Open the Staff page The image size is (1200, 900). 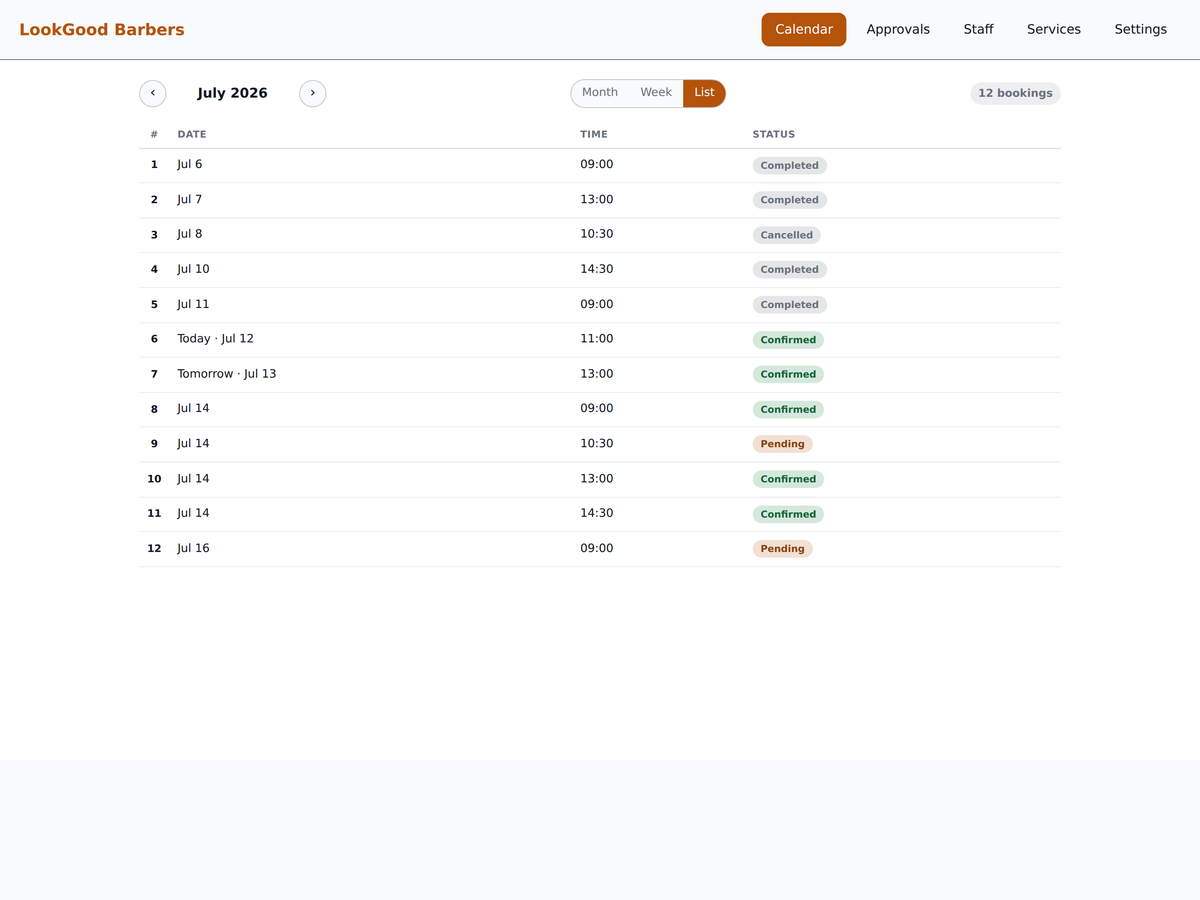(x=978, y=30)
